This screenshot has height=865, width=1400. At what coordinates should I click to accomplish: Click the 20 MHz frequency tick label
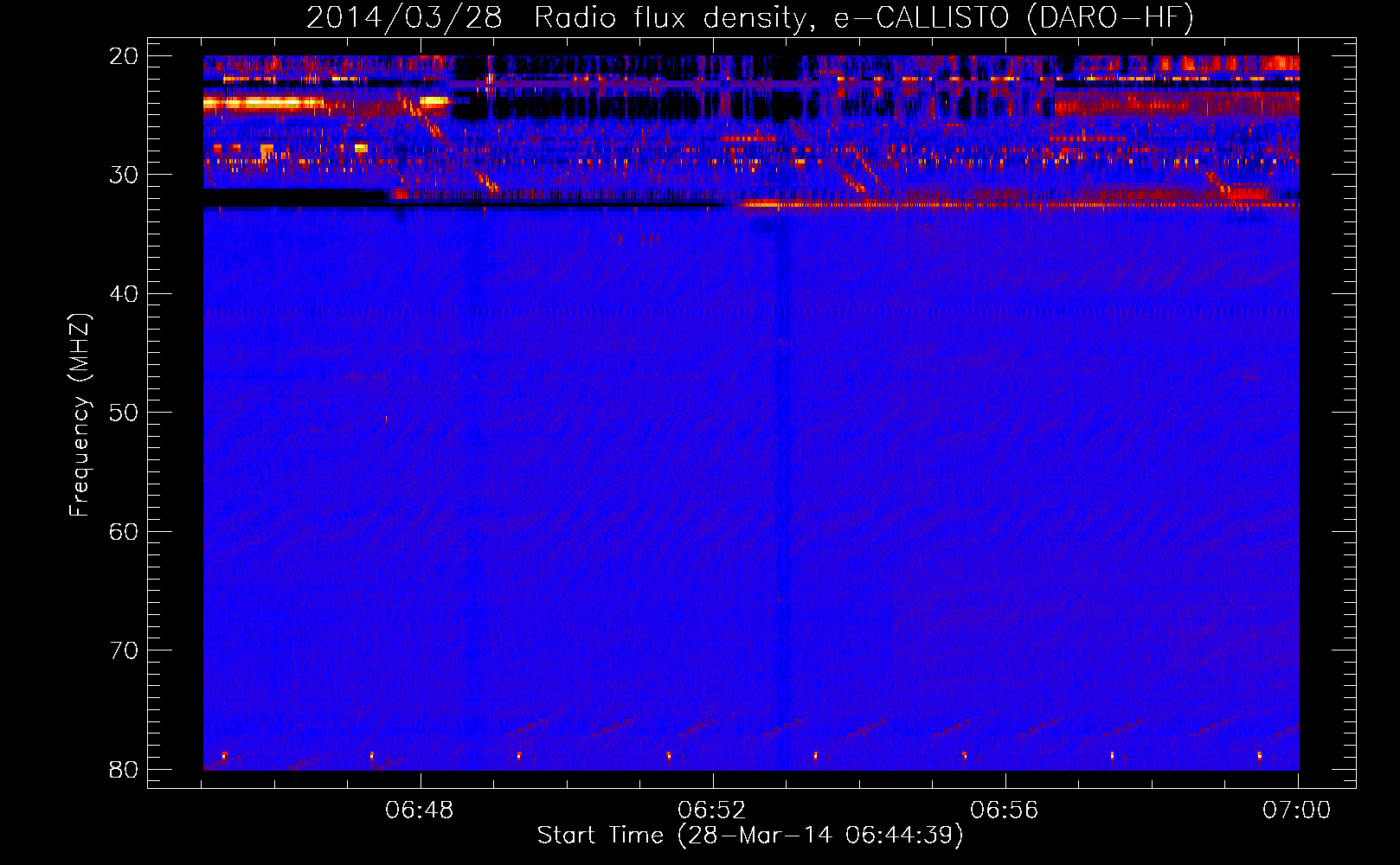pos(124,56)
